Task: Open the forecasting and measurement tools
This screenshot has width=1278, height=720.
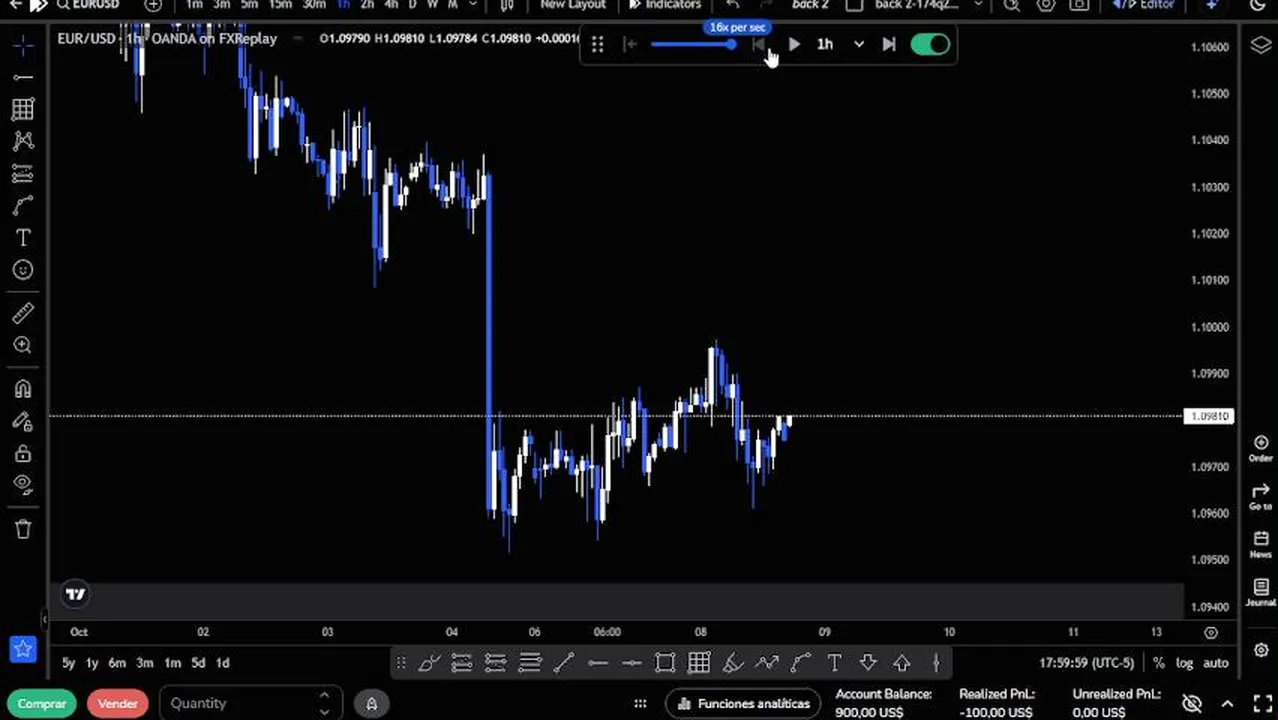Action: 23,173
